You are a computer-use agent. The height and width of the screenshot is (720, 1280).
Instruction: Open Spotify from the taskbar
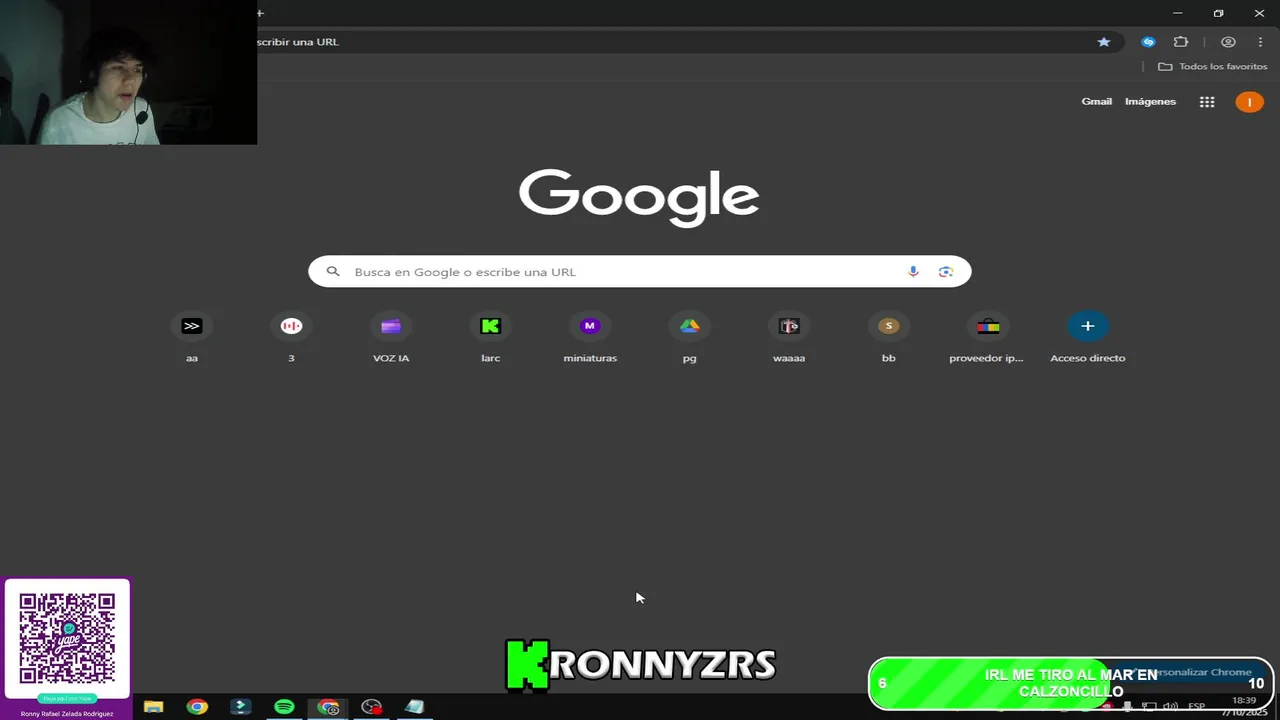coord(284,707)
